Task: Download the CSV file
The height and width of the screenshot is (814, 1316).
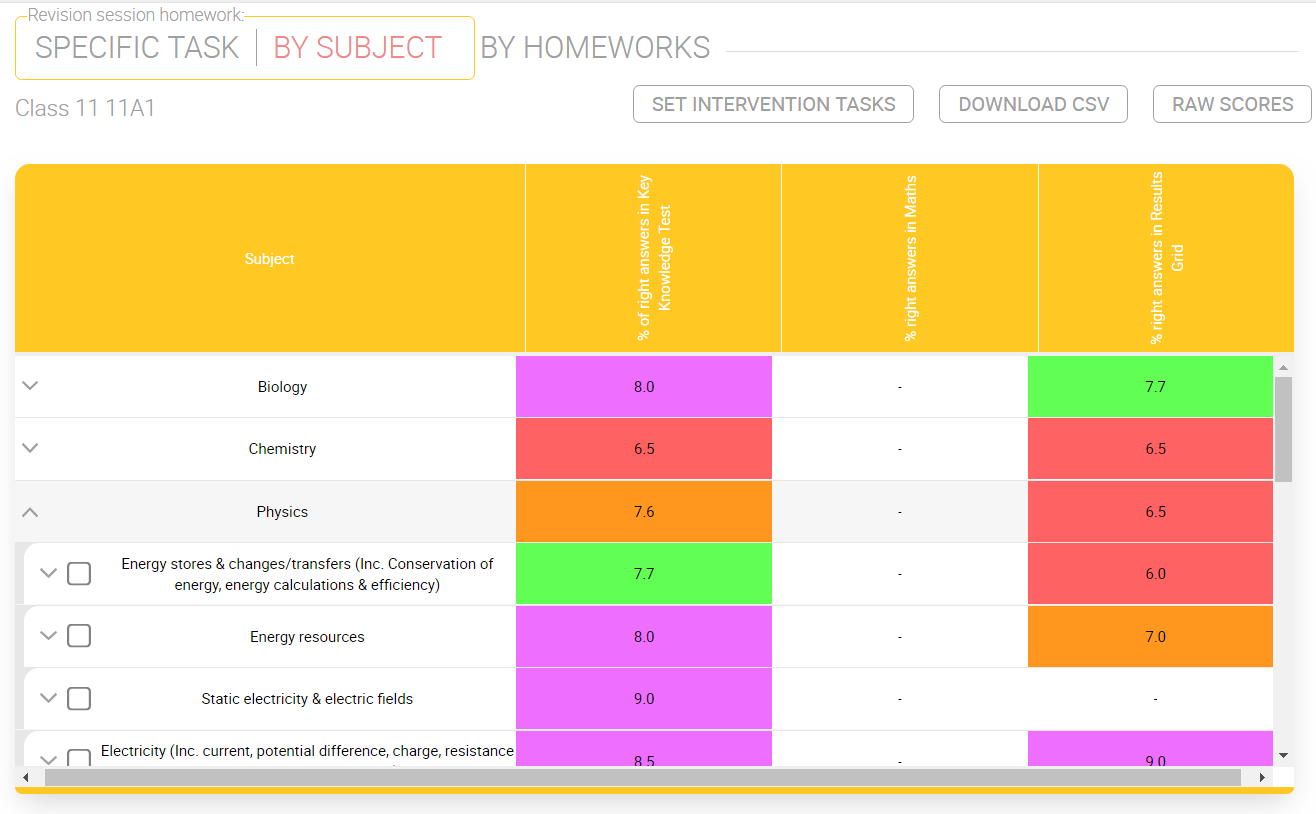Action: [x=1033, y=104]
